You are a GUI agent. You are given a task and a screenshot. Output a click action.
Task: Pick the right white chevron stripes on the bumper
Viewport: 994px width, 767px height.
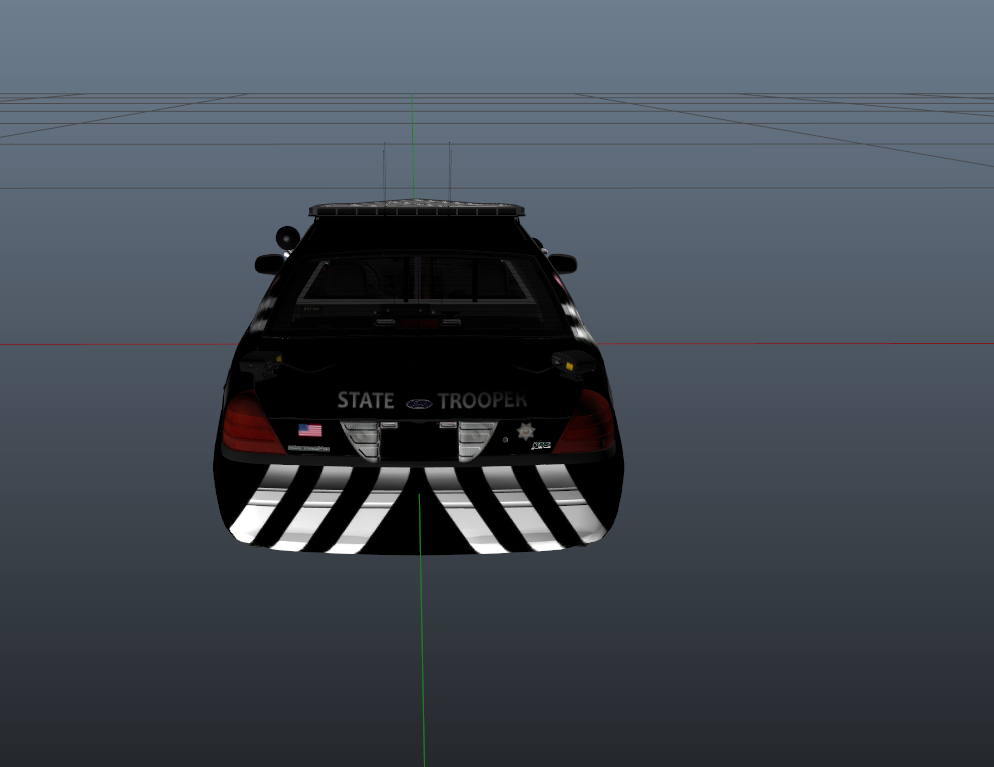click(515, 510)
